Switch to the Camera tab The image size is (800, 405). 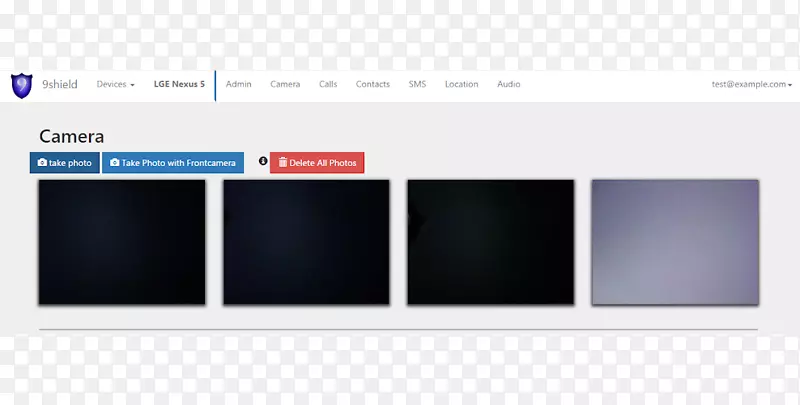[x=285, y=85]
